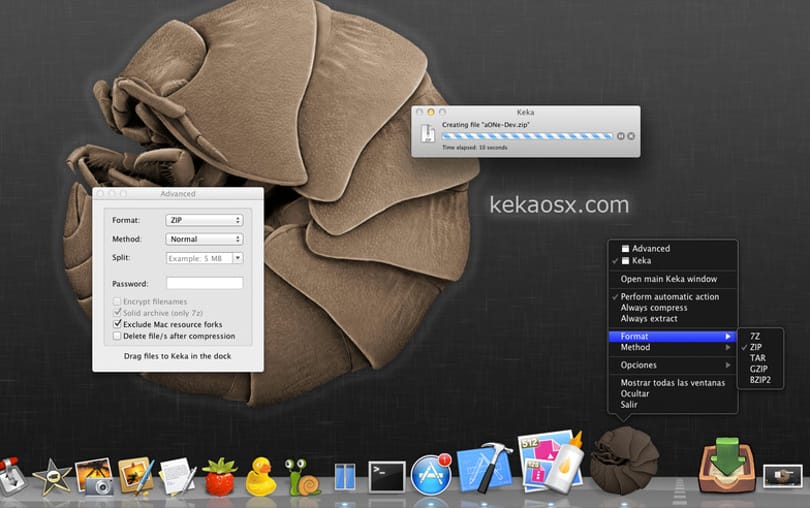
Task: Click the blue two-pane app icon in the dock
Action: 345,476
